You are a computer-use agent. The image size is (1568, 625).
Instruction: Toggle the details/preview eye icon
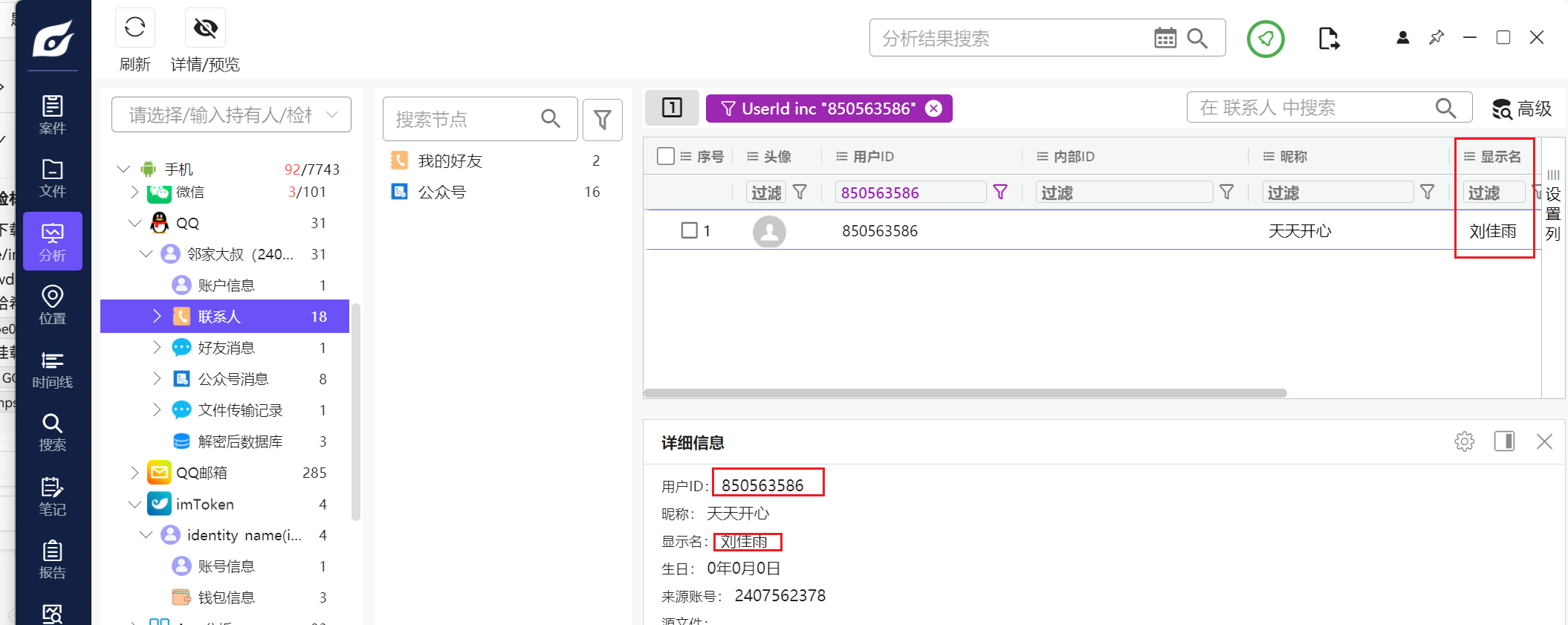click(205, 28)
